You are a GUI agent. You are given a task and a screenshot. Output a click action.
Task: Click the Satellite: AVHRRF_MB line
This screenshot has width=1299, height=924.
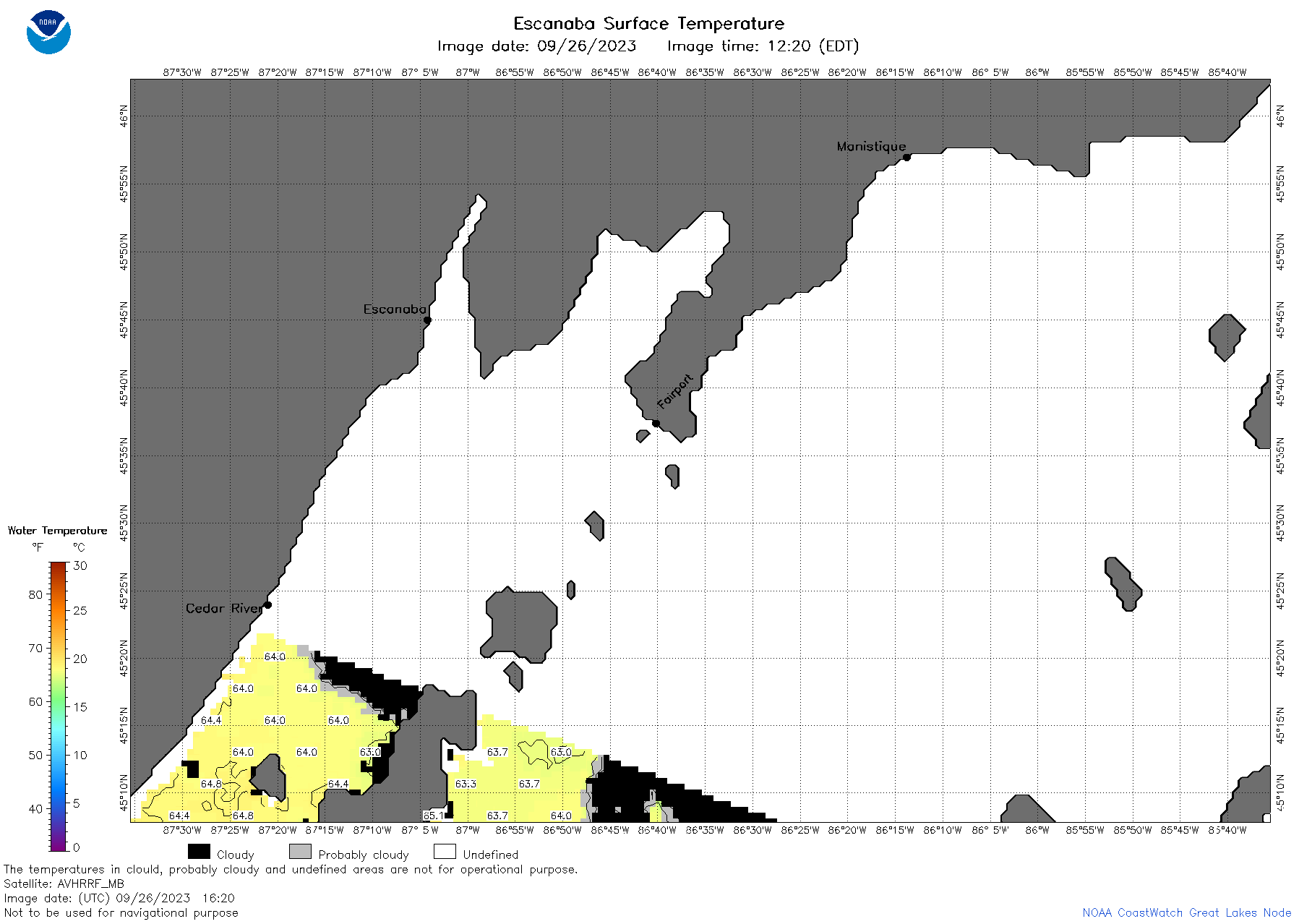(64, 884)
